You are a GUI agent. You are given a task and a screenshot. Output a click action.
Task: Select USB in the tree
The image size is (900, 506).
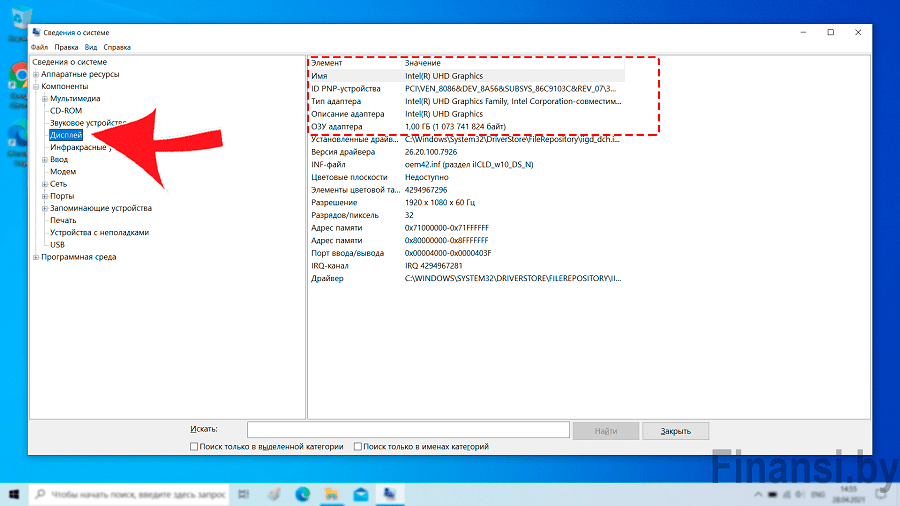click(57, 244)
